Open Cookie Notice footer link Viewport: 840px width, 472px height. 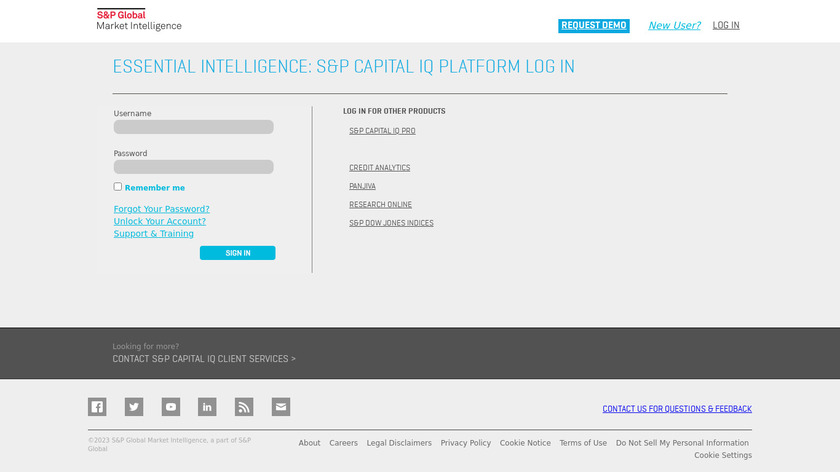point(525,443)
